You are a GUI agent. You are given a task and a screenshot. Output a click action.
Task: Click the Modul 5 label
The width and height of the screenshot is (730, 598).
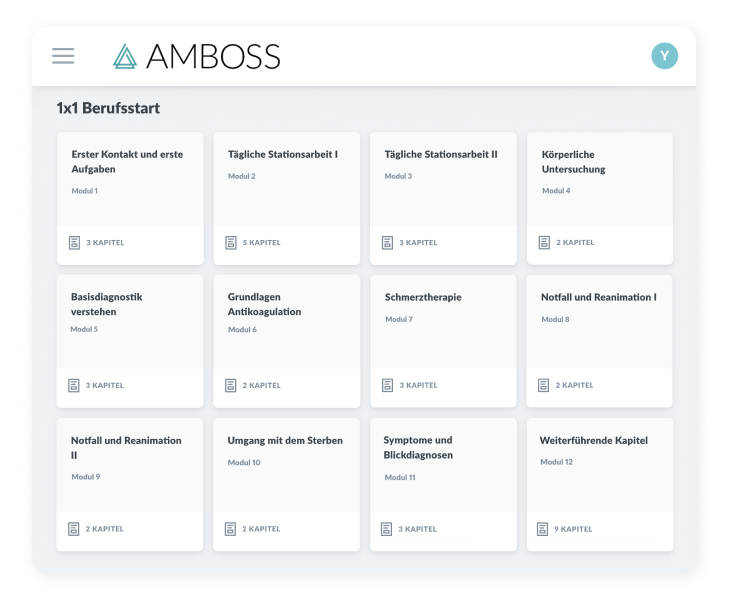point(84,329)
